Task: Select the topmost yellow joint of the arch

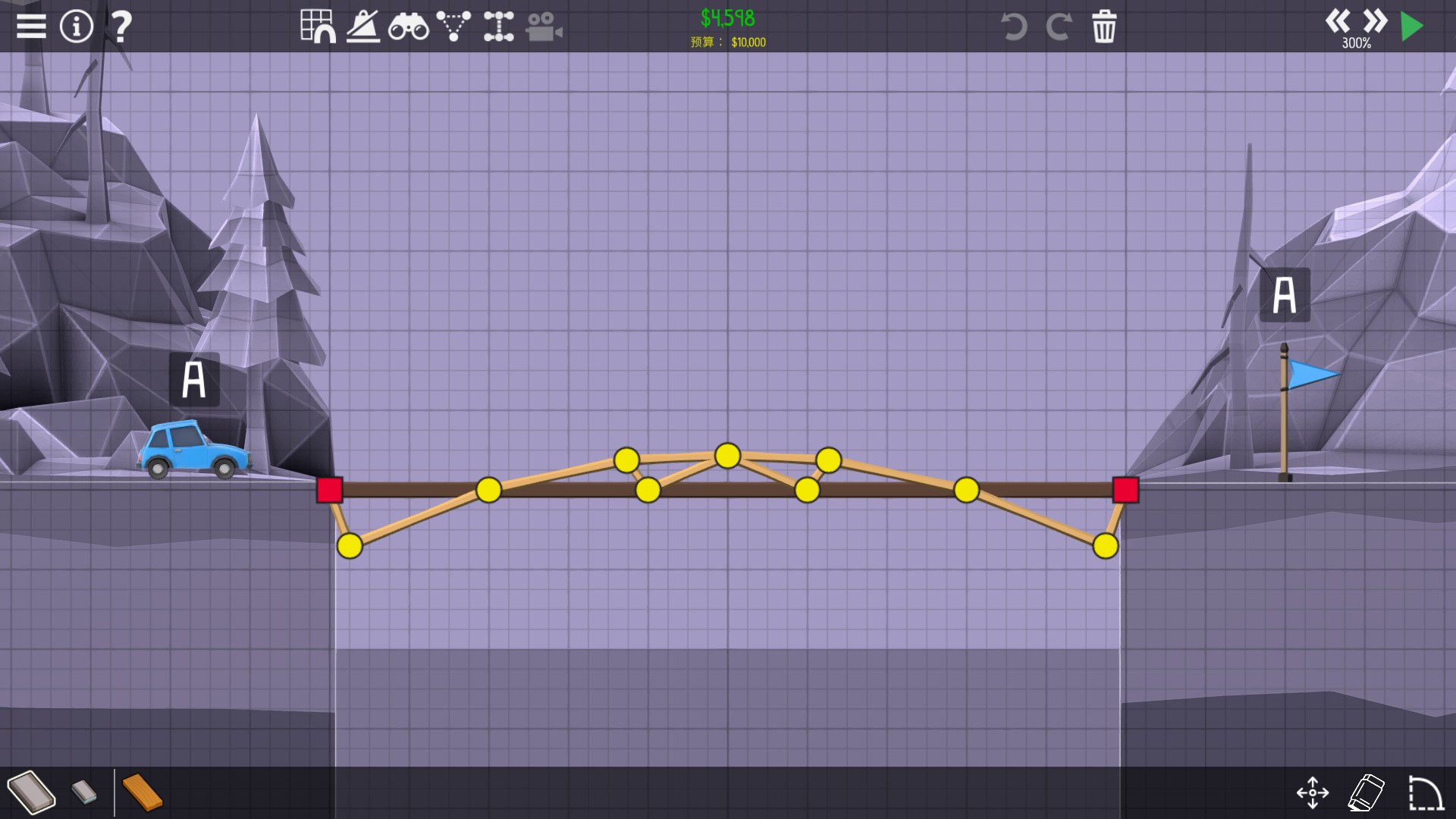Action: (727, 456)
